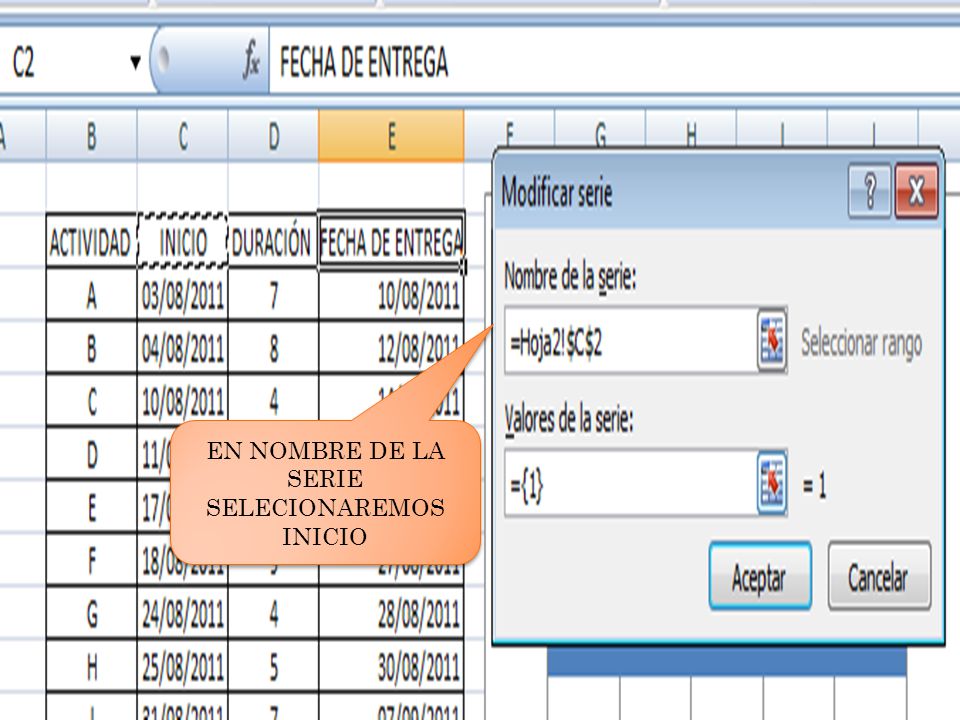Open the help button in Modificar serie dialog
This screenshot has width=960, height=720.
coord(869,191)
